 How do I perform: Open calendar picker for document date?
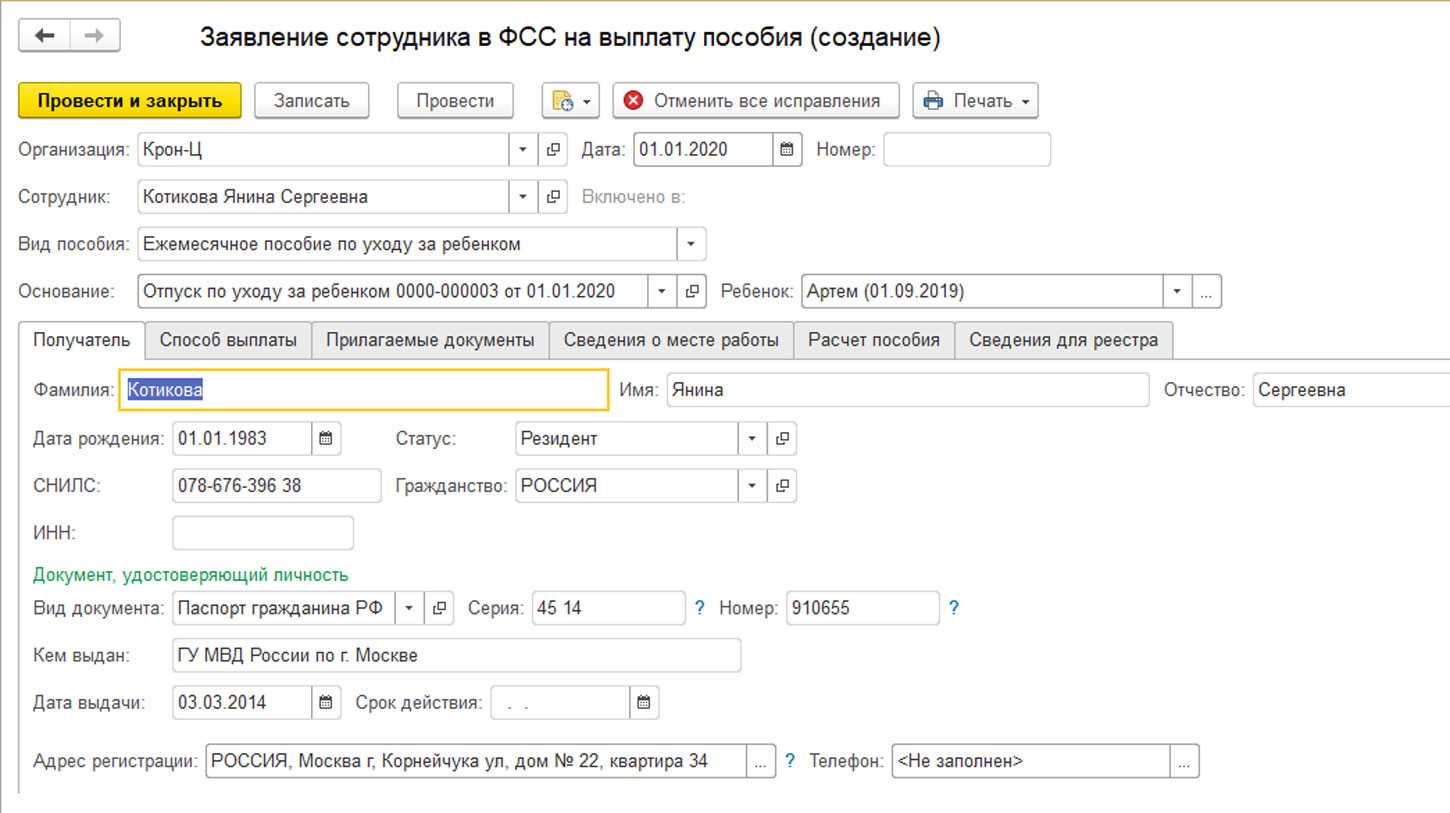(787, 150)
